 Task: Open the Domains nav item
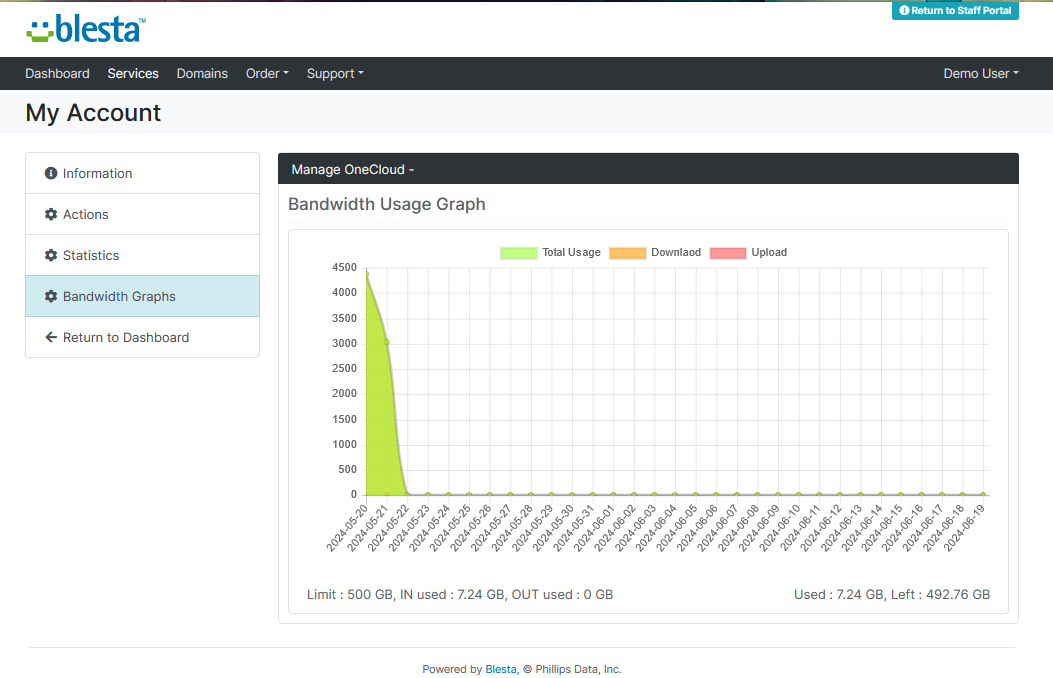(x=202, y=73)
